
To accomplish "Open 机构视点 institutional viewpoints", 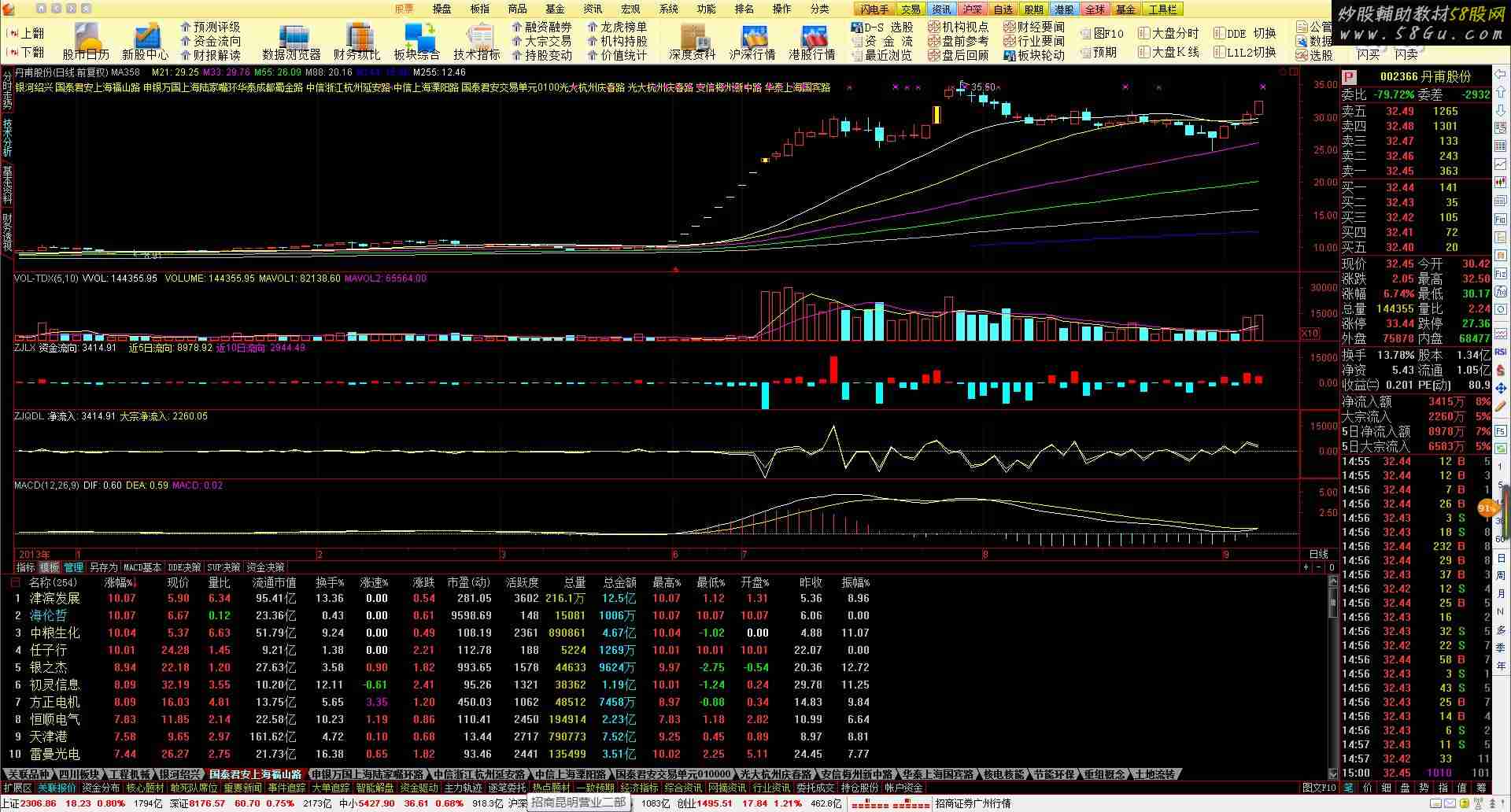I will [958, 27].
